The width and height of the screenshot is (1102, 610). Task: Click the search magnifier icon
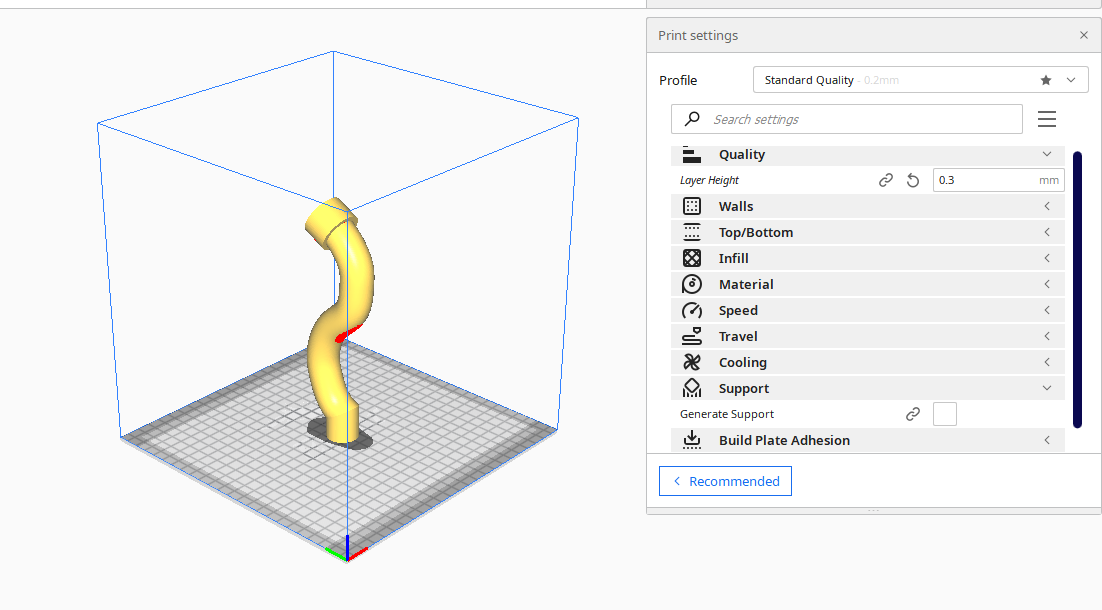click(692, 119)
